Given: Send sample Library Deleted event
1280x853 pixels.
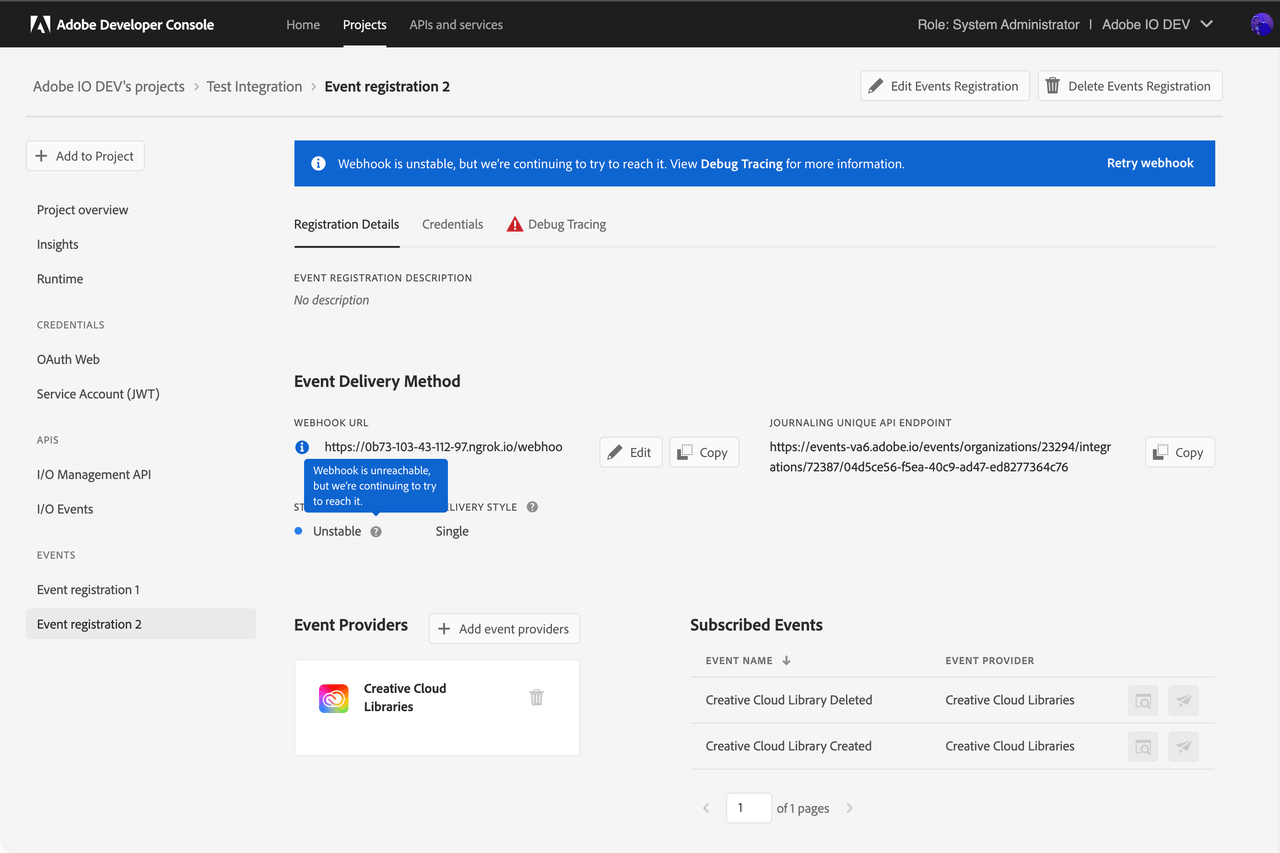Looking at the screenshot, I should (1183, 700).
